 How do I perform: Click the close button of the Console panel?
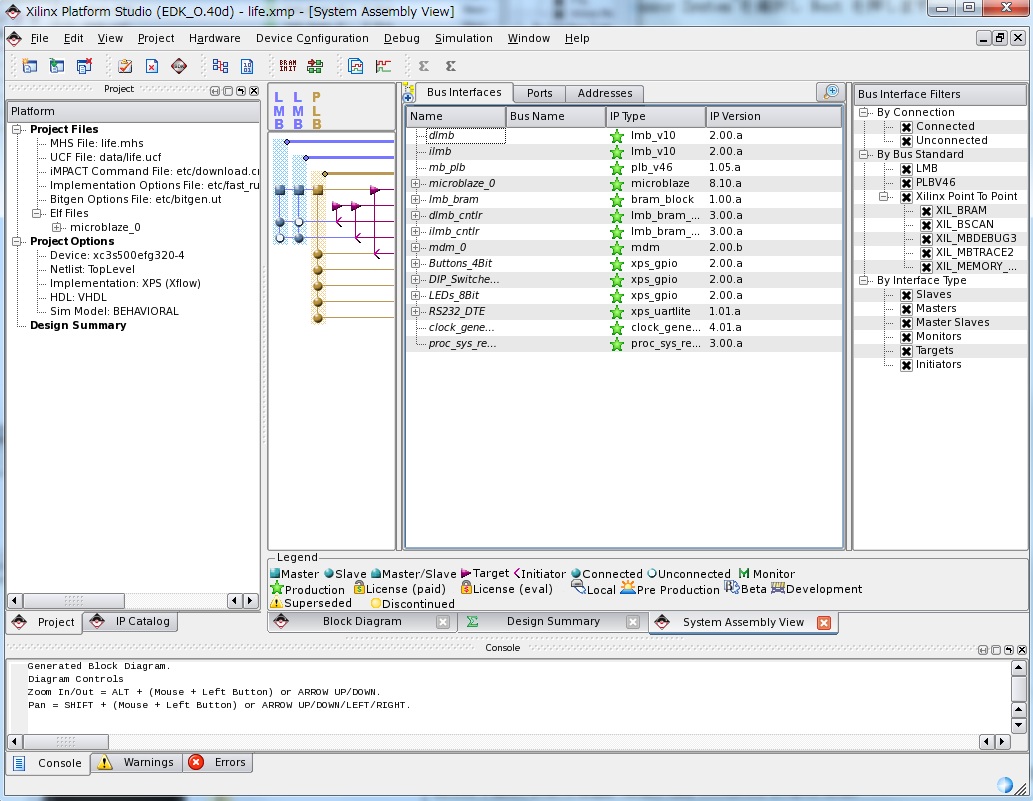1022,649
